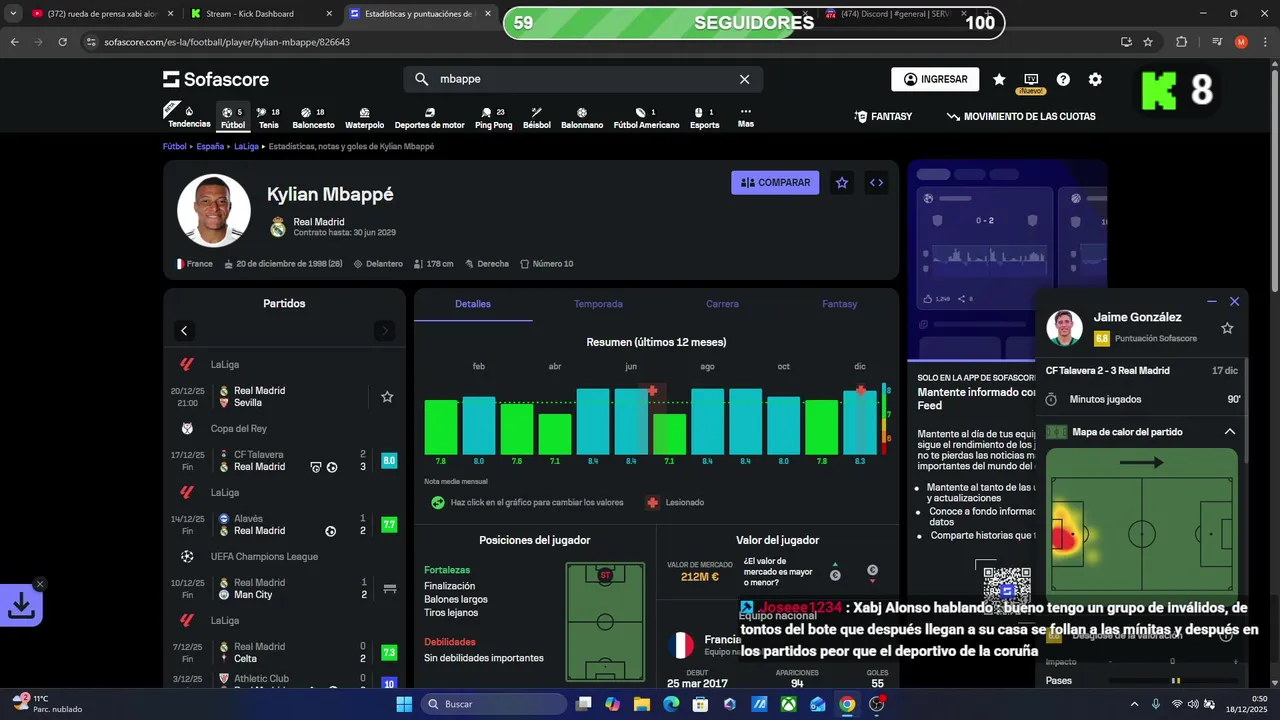Screen dimensions: 1280x720
Task: Open the Mas sports menu
Action: coord(745,117)
